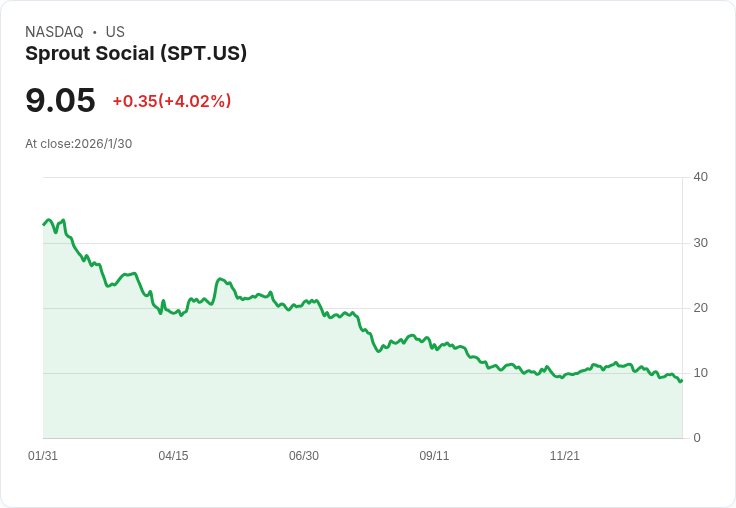Click the leftmost start of the price line
736x508 pixels.
coord(44,224)
